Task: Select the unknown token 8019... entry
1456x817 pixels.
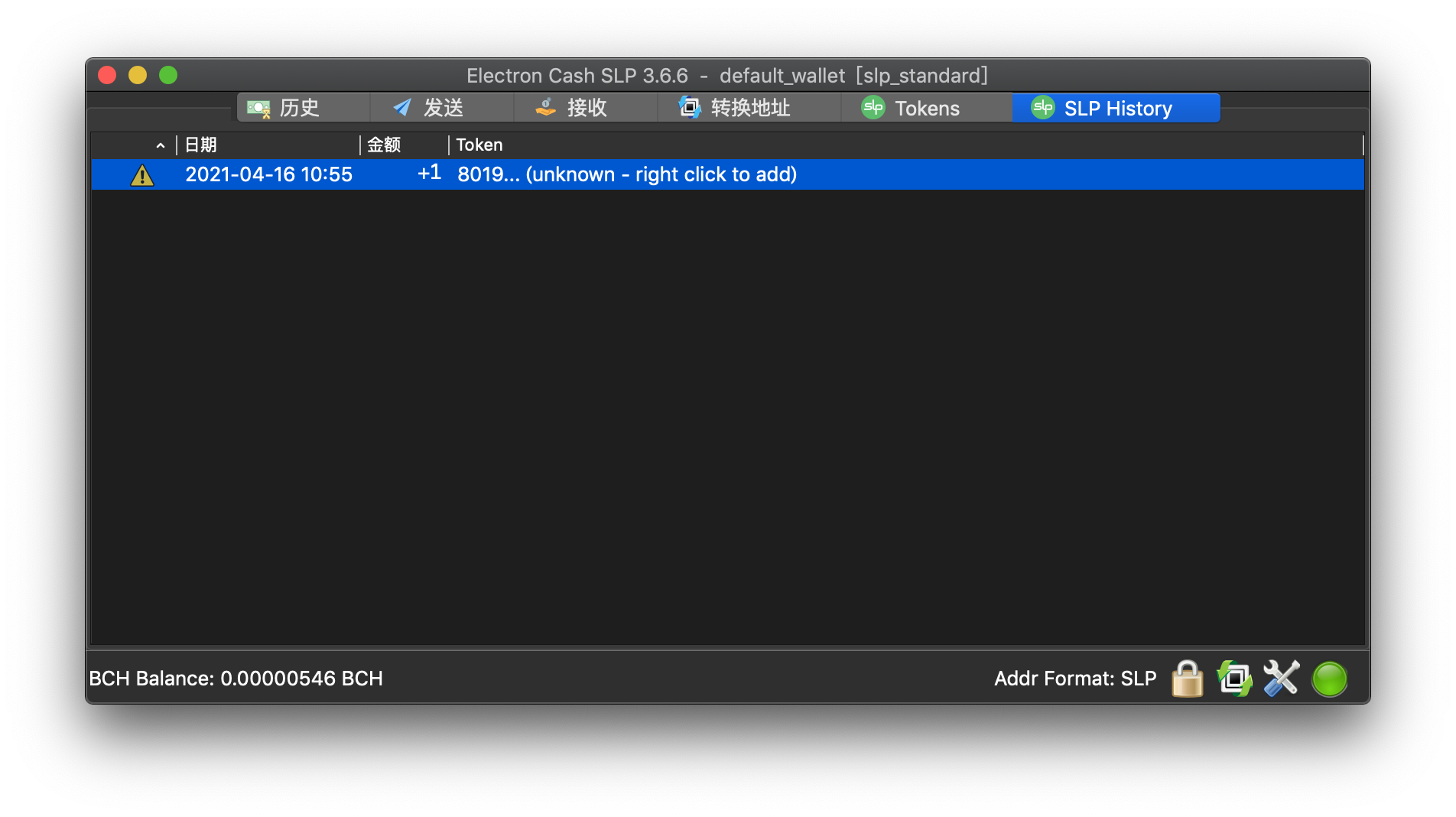Action: 627,174
